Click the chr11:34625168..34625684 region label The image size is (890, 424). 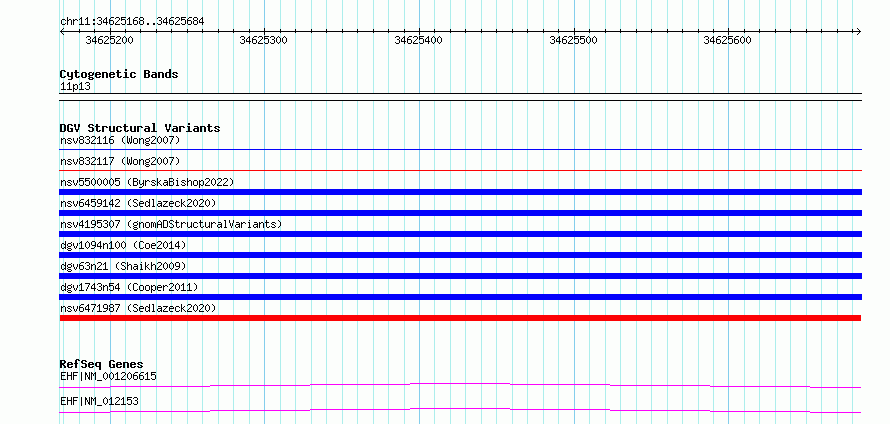pyautogui.click(x=132, y=22)
